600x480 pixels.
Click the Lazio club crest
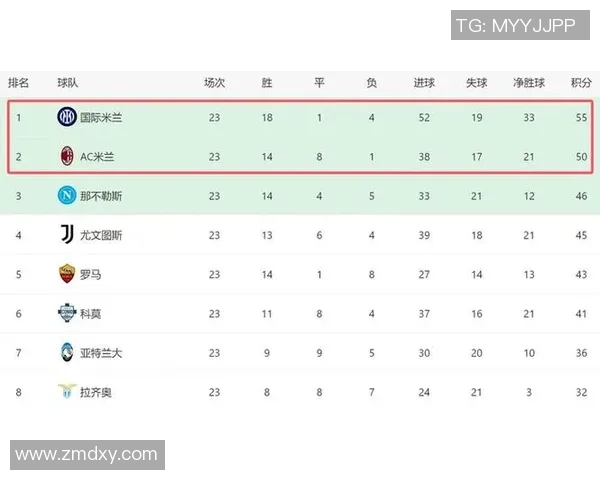pos(67,391)
